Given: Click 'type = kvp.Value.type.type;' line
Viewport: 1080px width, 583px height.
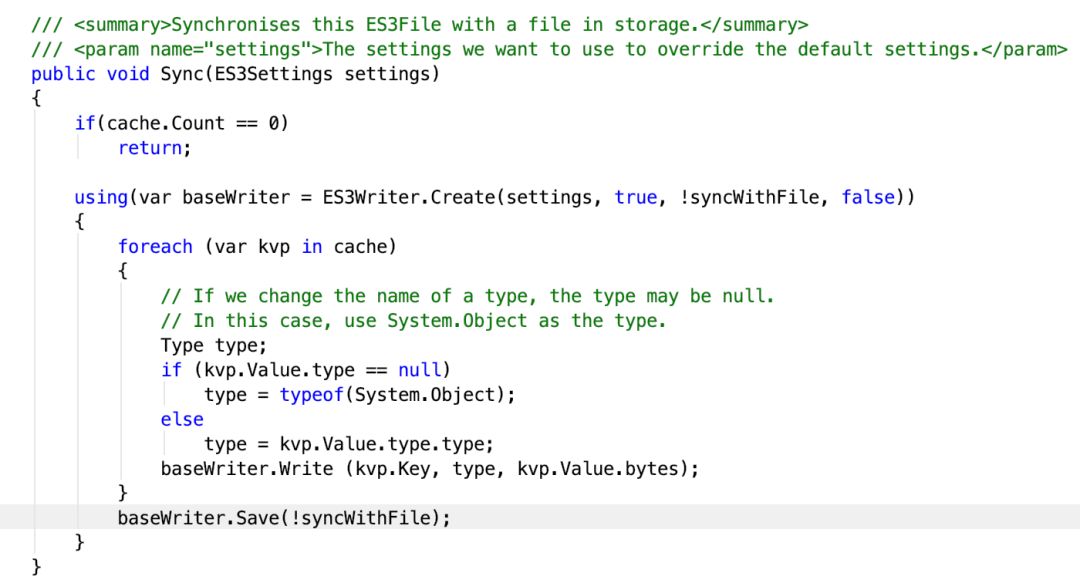Looking at the screenshot, I should tap(349, 444).
